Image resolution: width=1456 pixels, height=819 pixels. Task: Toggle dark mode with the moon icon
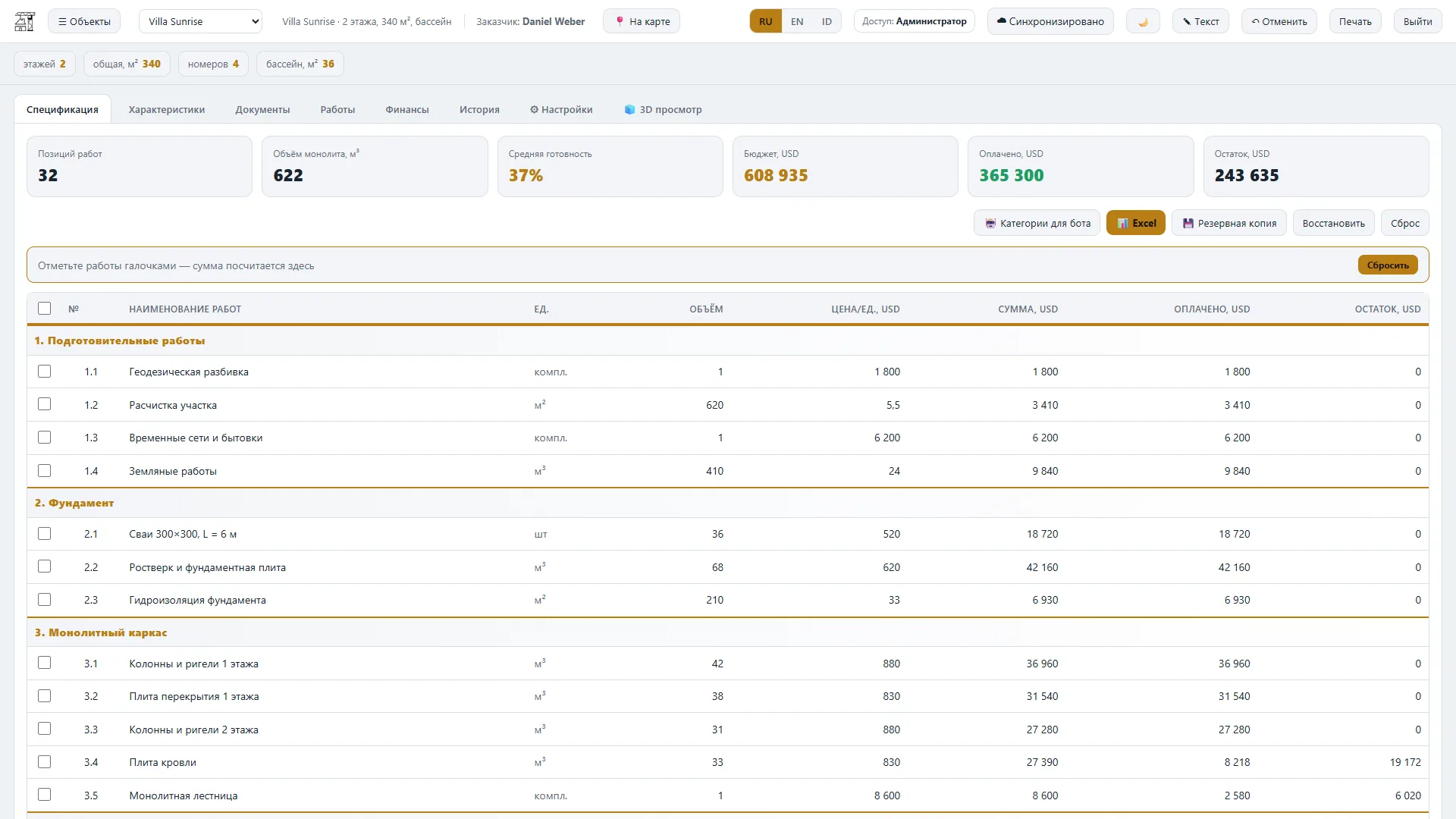click(1143, 21)
